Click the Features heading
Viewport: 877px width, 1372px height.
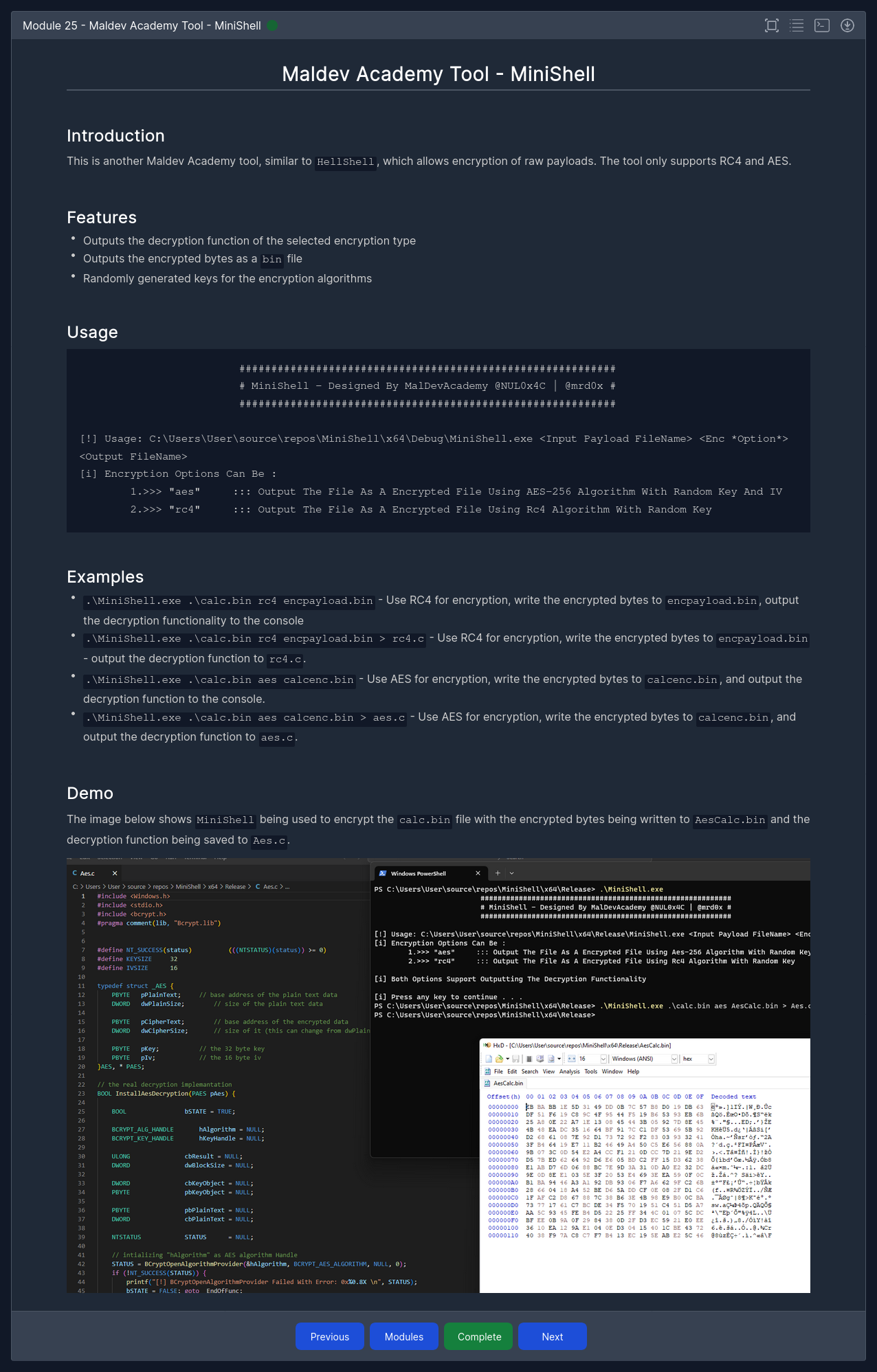(102, 217)
